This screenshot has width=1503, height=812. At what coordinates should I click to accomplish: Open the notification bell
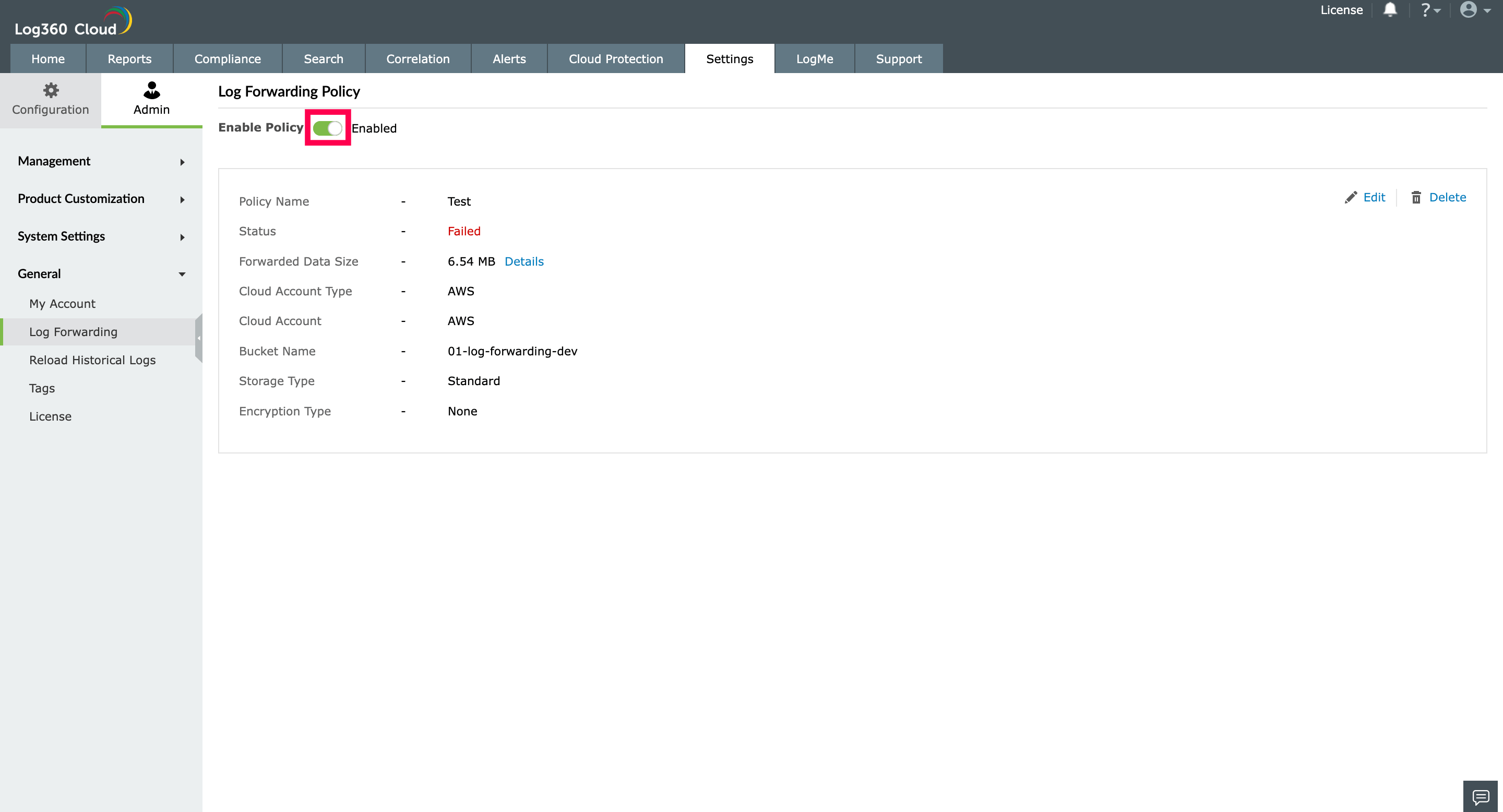(x=1390, y=10)
